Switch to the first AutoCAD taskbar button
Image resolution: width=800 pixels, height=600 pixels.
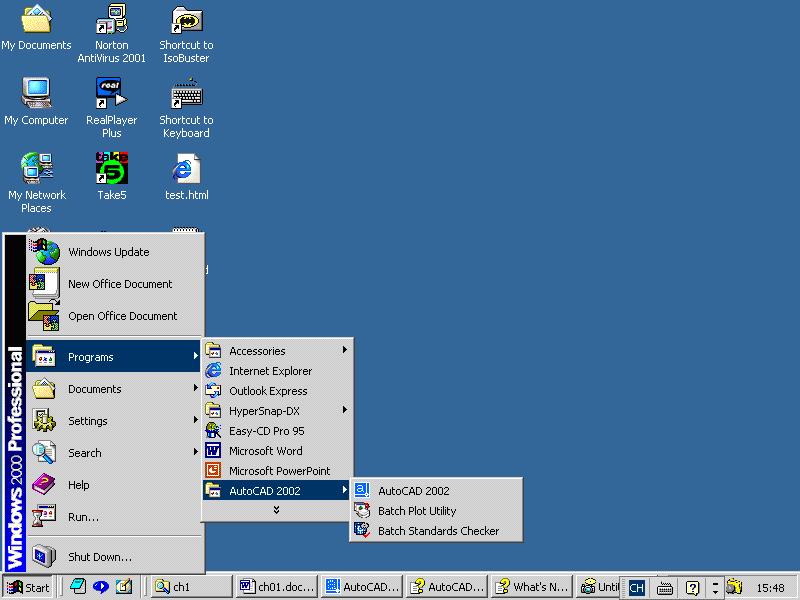pos(362,587)
